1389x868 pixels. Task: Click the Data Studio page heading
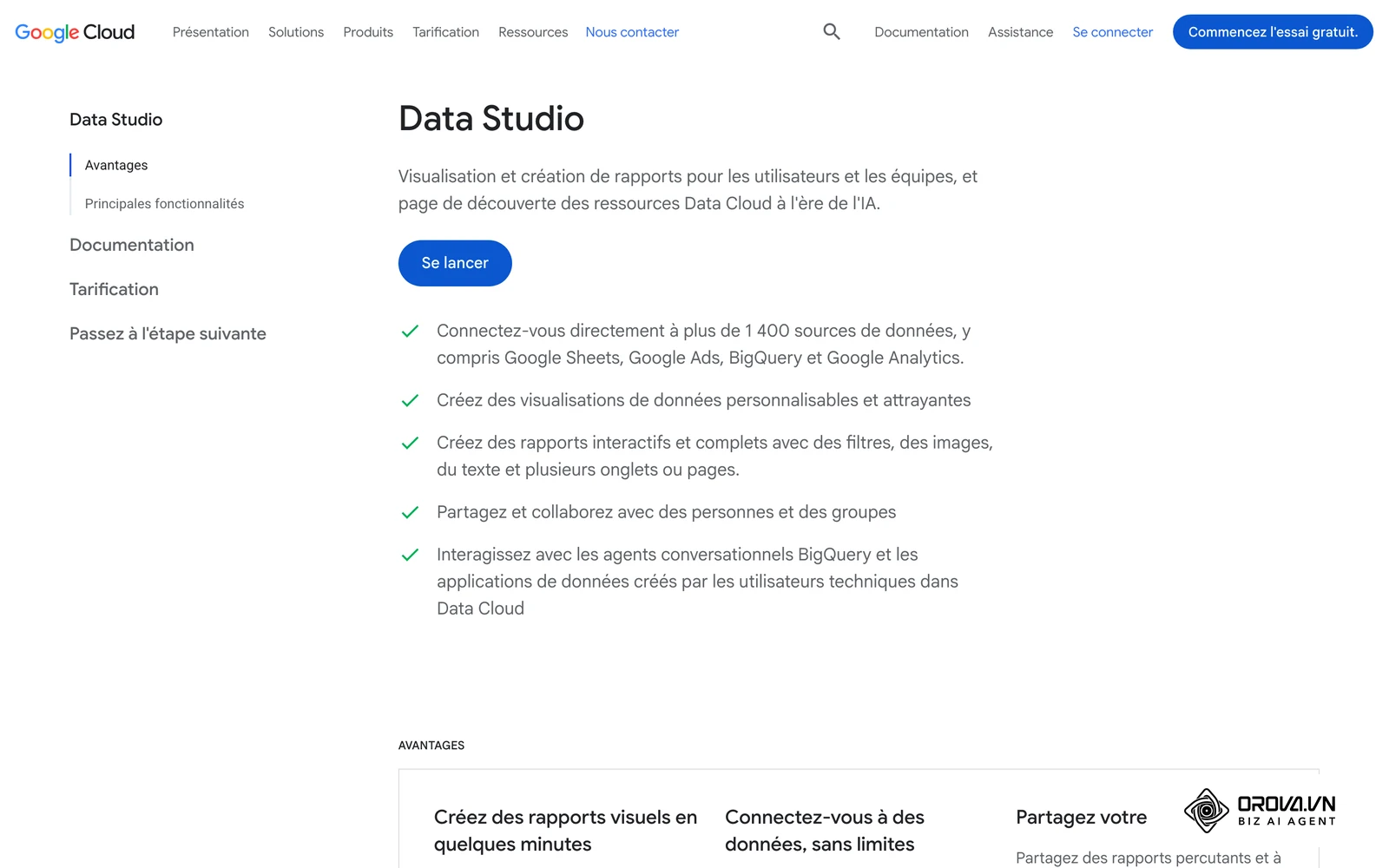(491, 119)
